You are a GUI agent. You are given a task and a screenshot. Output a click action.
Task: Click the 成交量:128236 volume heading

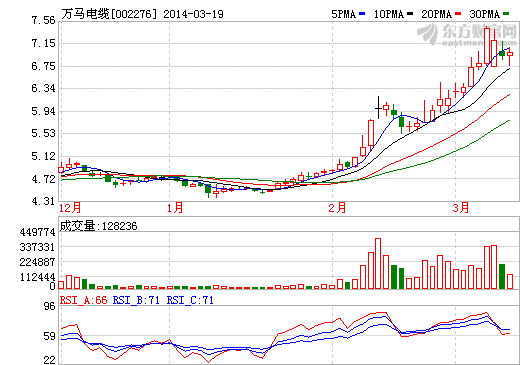(98, 226)
